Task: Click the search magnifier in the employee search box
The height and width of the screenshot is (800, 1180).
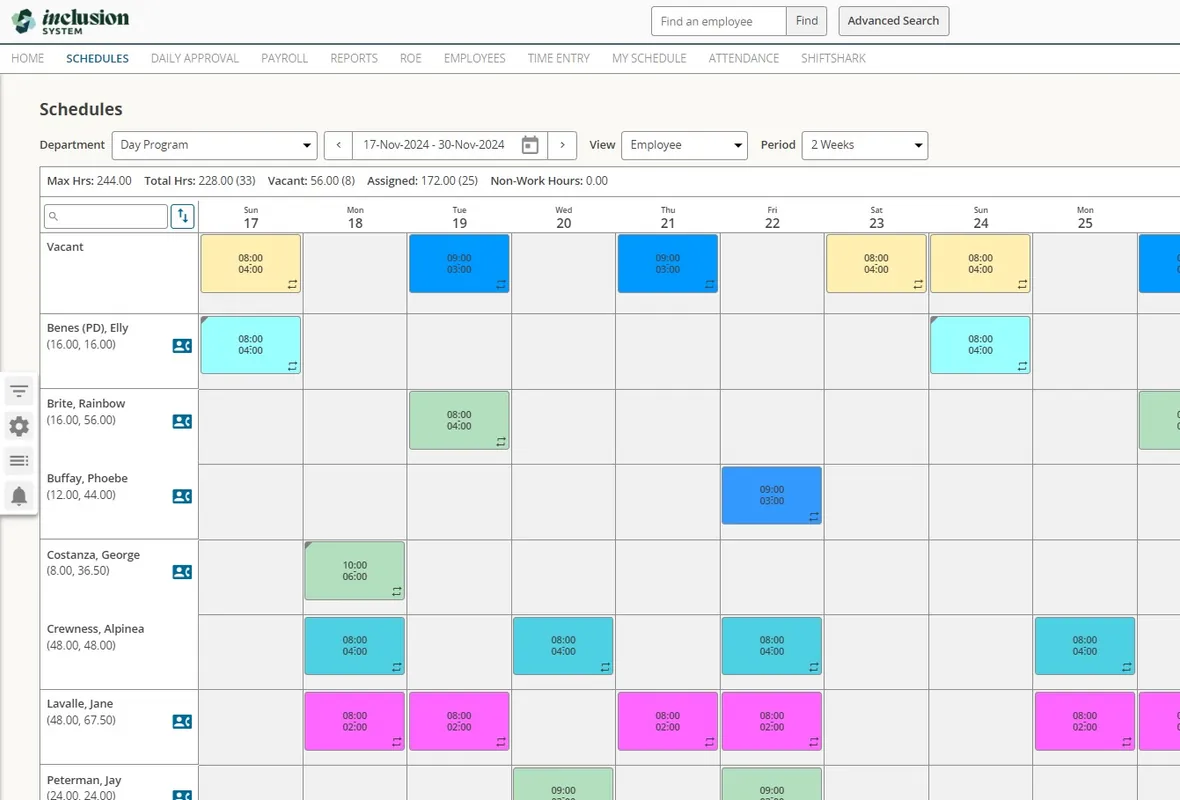Action: 52,216
